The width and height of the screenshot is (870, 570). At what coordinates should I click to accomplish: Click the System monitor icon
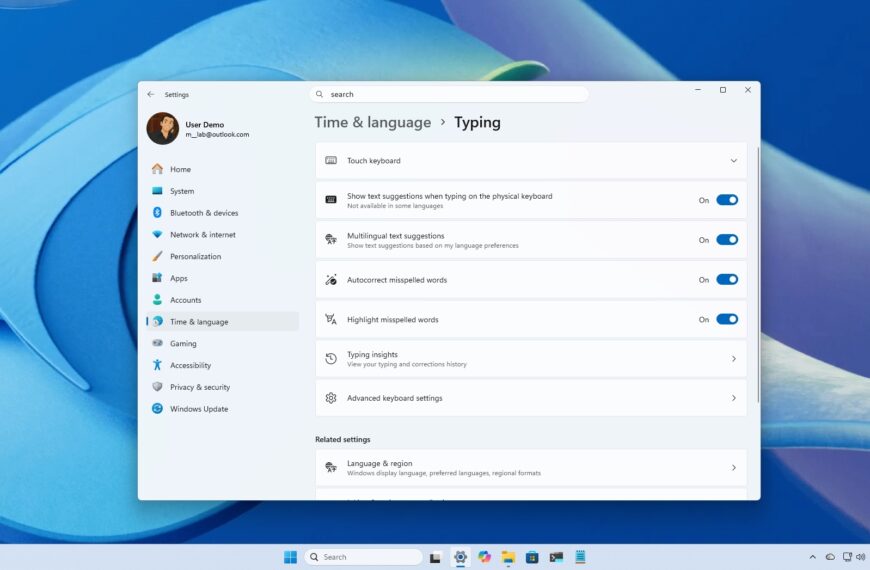158,191
